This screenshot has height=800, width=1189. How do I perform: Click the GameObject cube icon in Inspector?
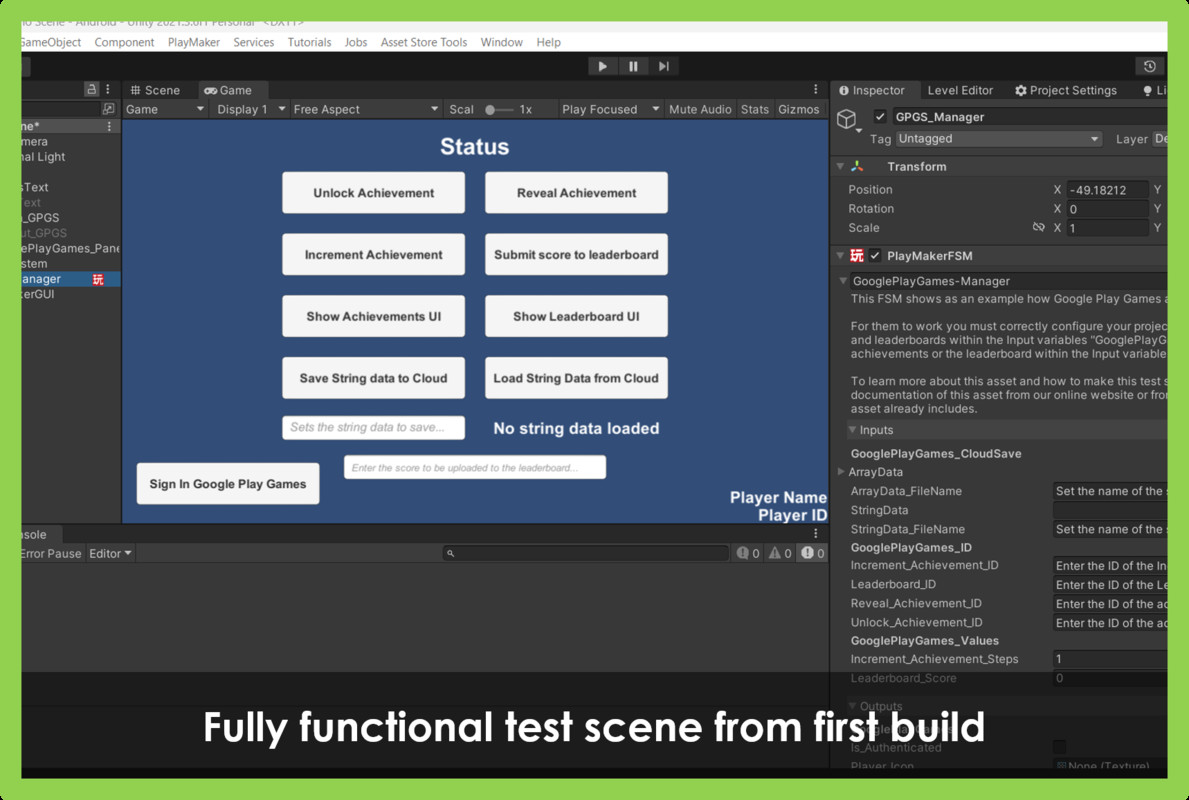pyautogui.click(x=847, y=120)
